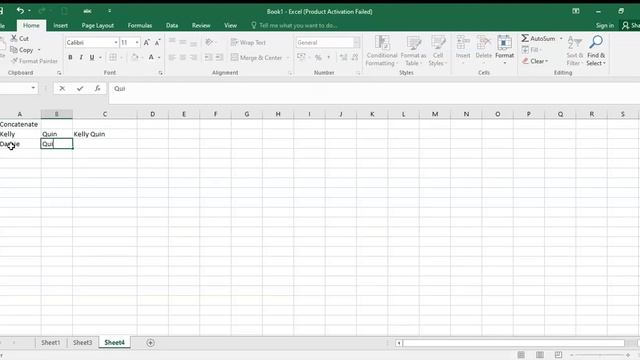This screenshot has width=640, height=360.
Task: Click Increase Decimal icon
Action: (x=343, y=58)
